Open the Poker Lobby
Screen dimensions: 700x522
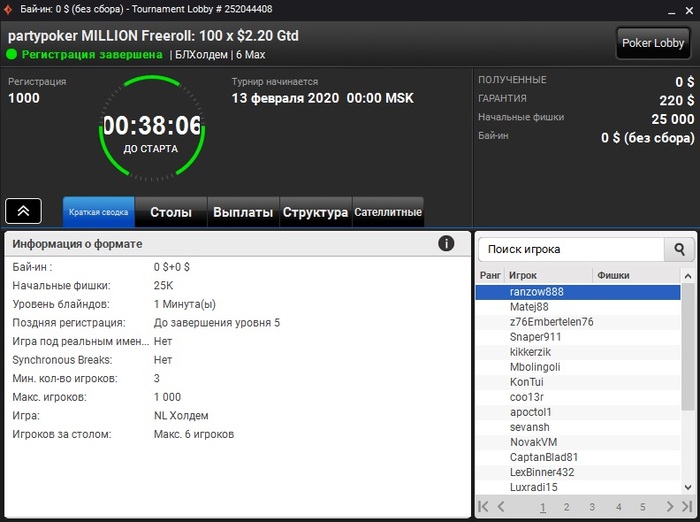(653, 43)
